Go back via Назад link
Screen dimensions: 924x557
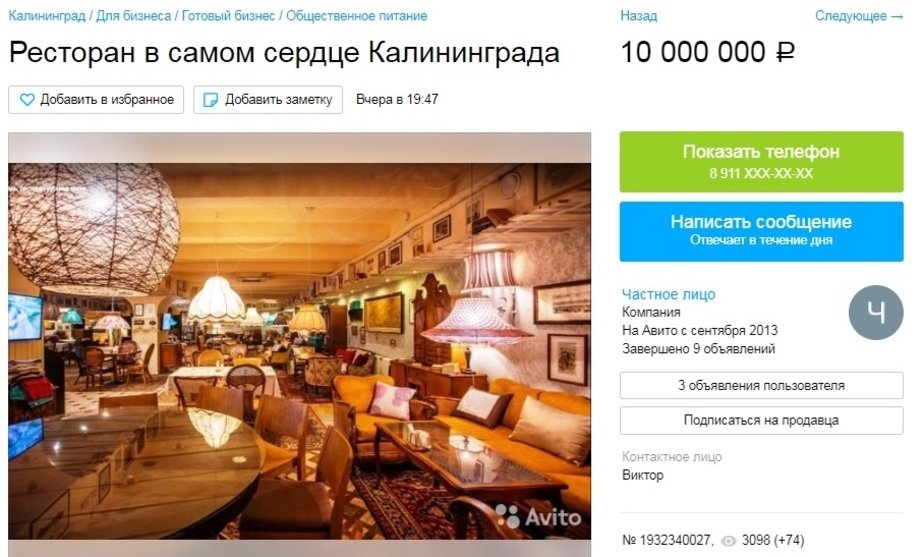point(638,16)
